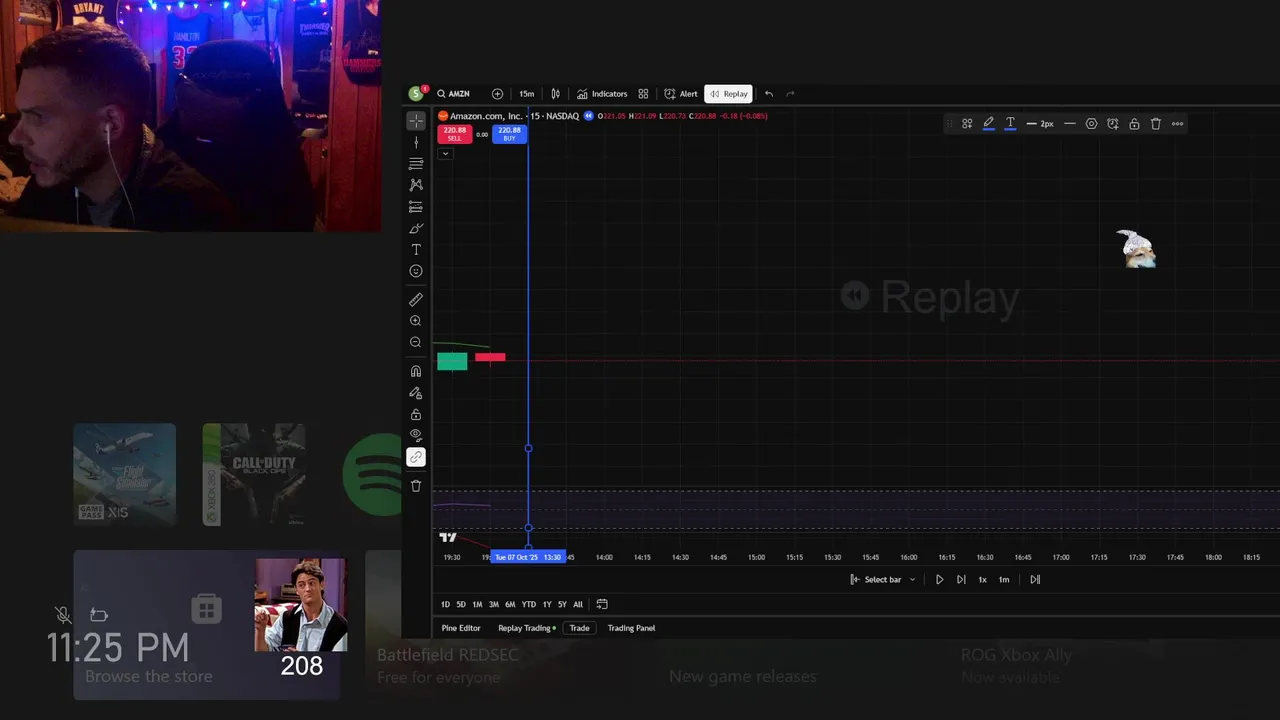Click the blue BUY 220.88 button
The height and width of the screenshot is (720, 1280).
click(x=509, y=134)
